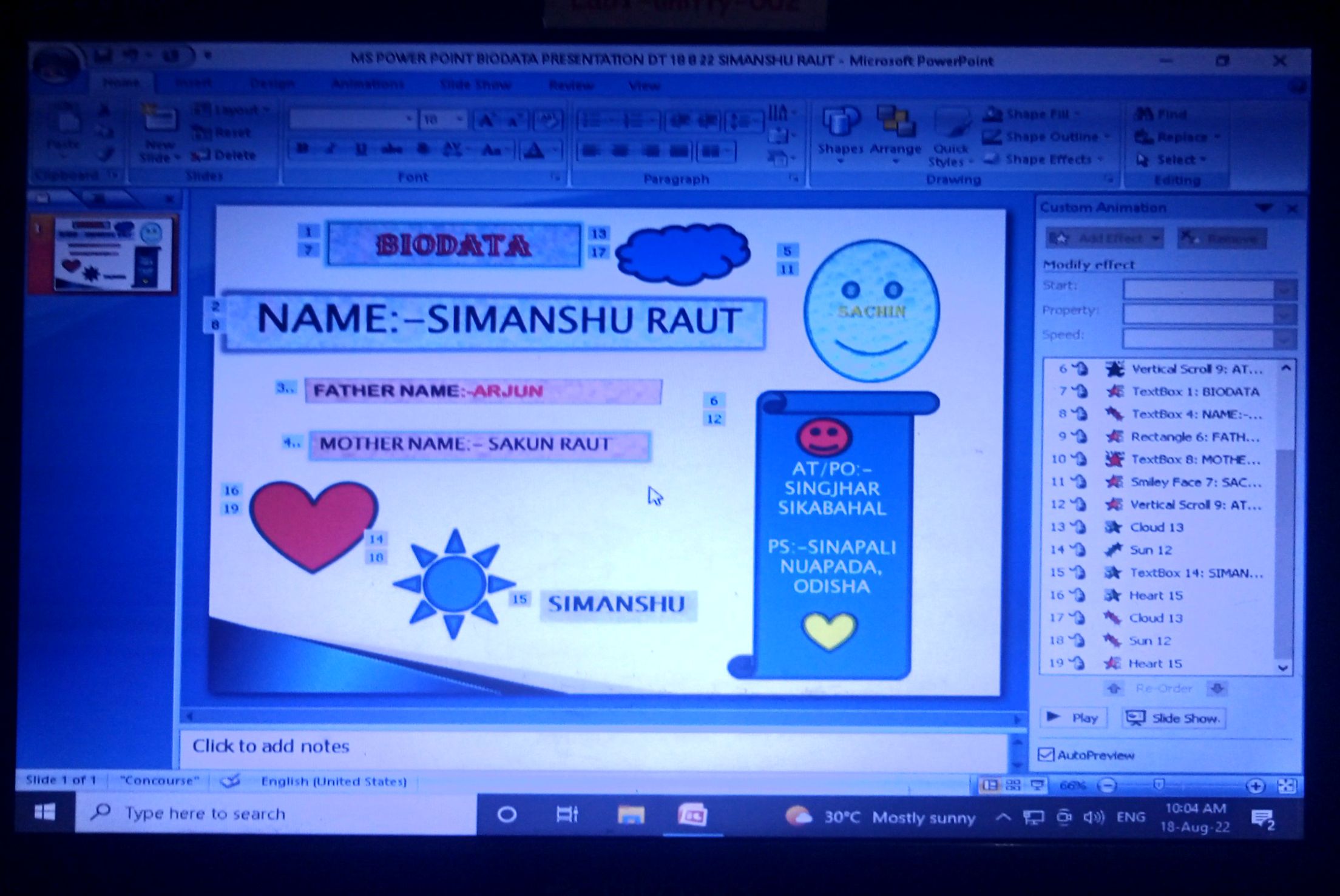
Task: Apply bold formatting
Action: (x=302, y=149)
